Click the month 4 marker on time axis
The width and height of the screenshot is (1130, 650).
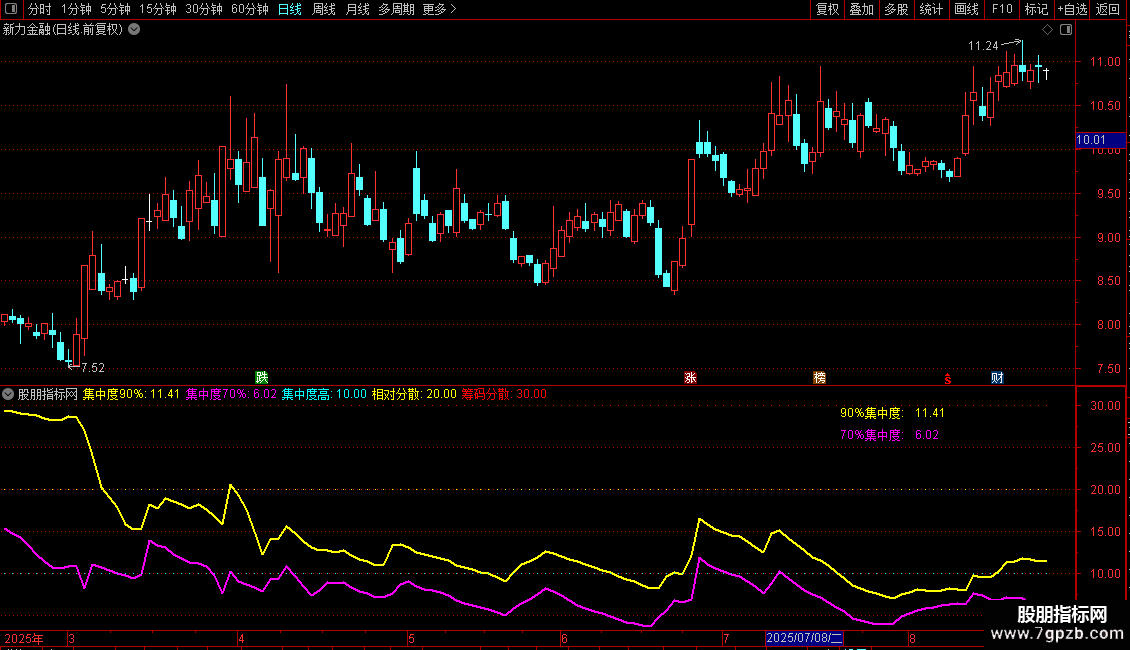tap(241, 638)
